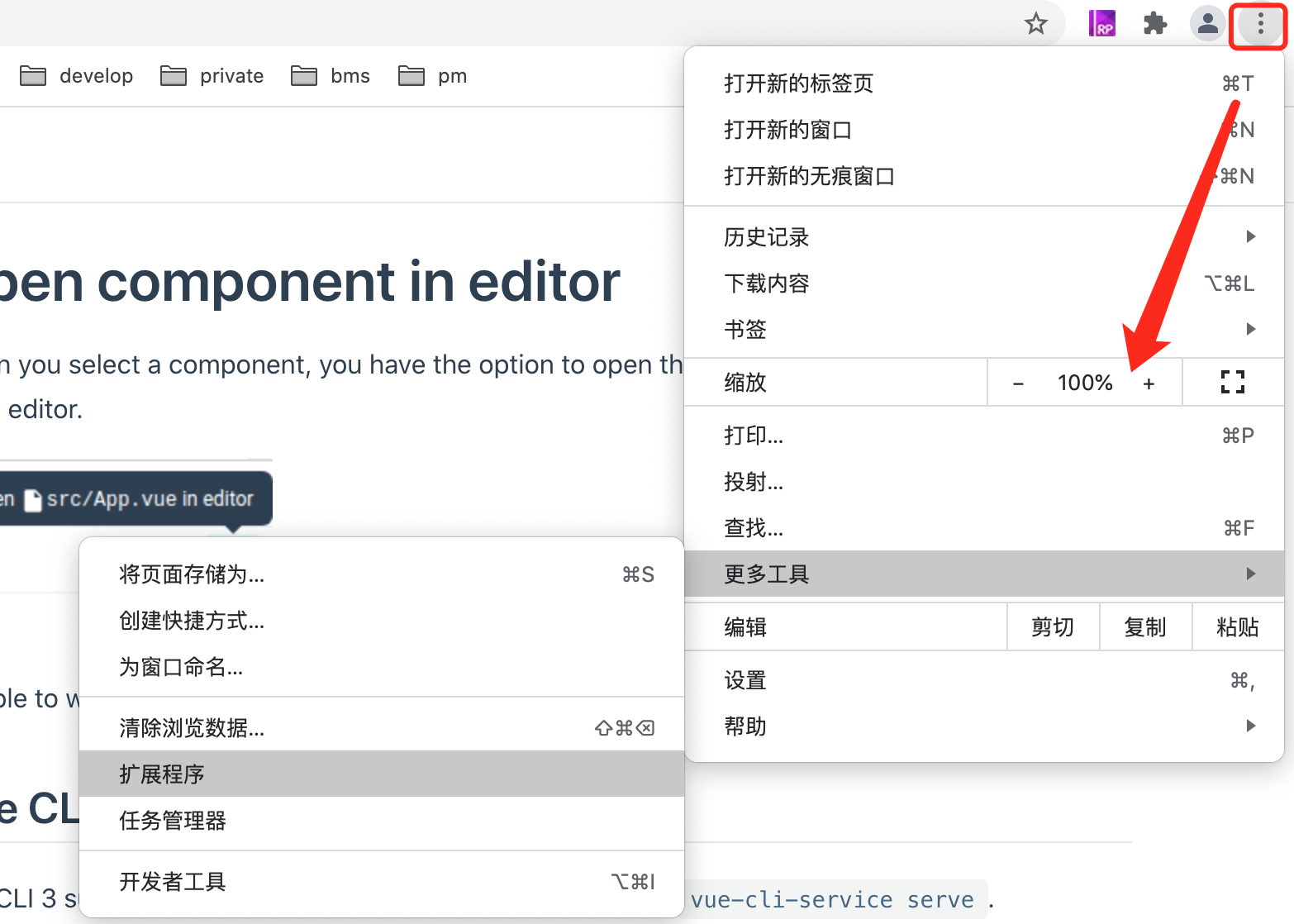Open the Extensions puzzle piece icon
1294x924 pixels.
tap(1155, 23)
